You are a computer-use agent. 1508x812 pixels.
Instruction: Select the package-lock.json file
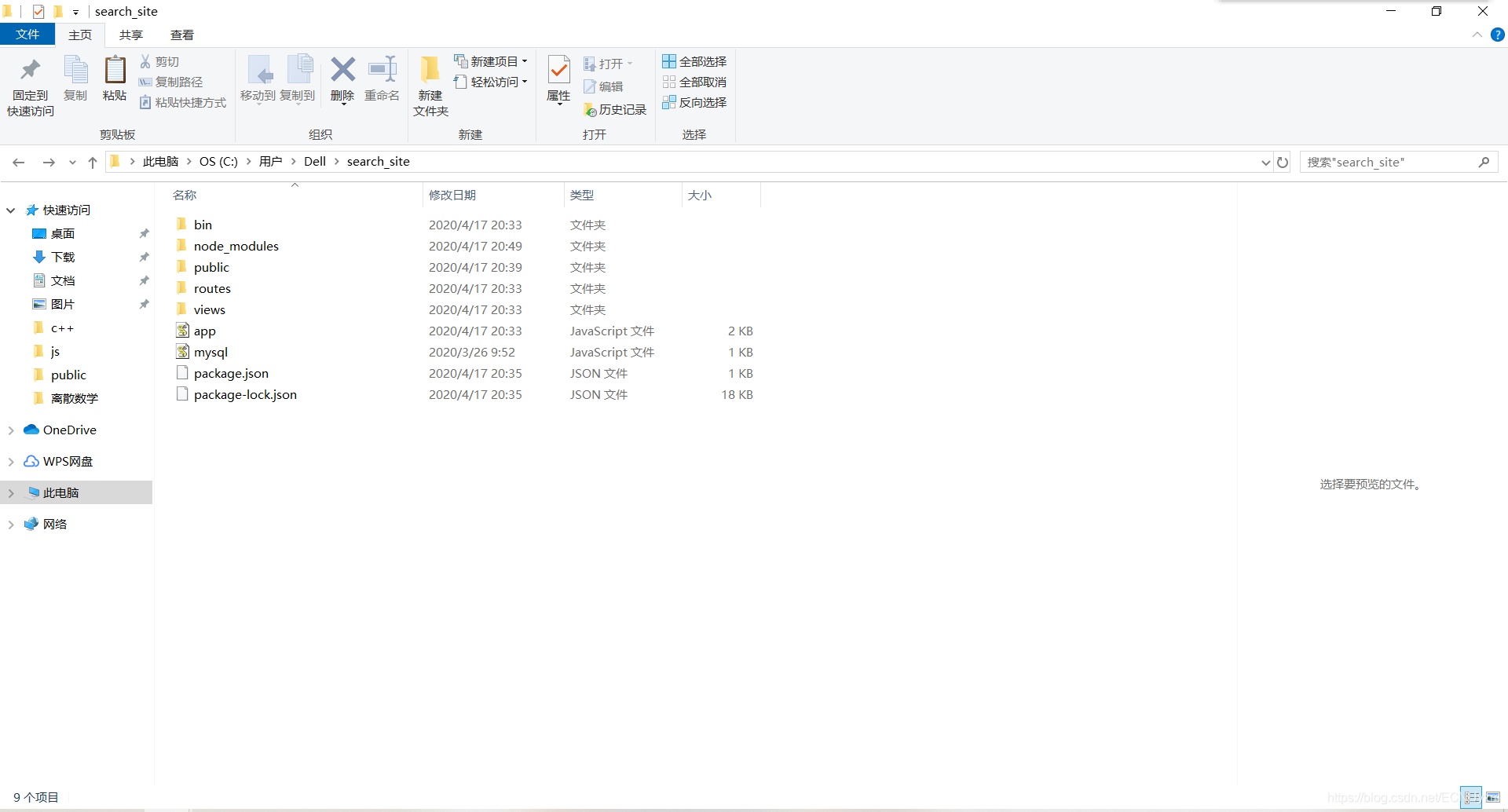coord(245,394)
